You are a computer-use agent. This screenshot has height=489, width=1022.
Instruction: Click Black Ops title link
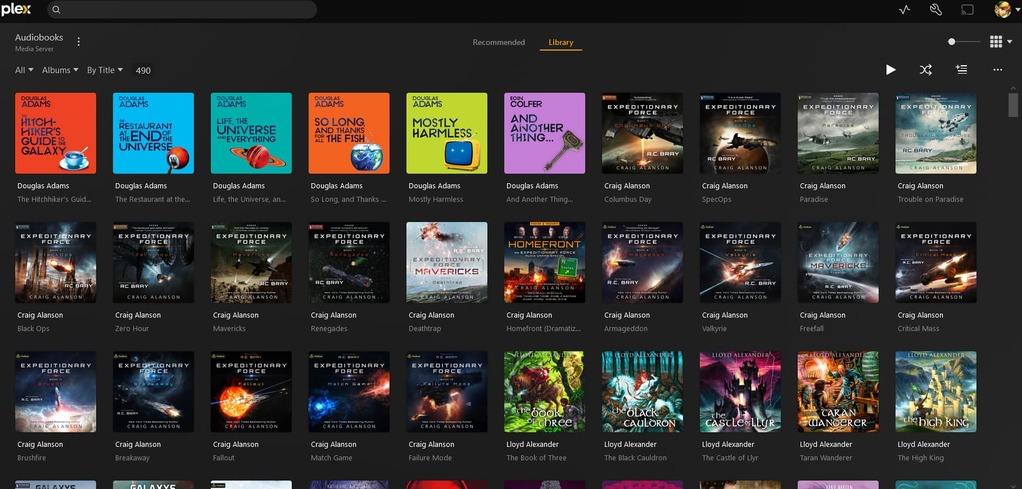33,329
